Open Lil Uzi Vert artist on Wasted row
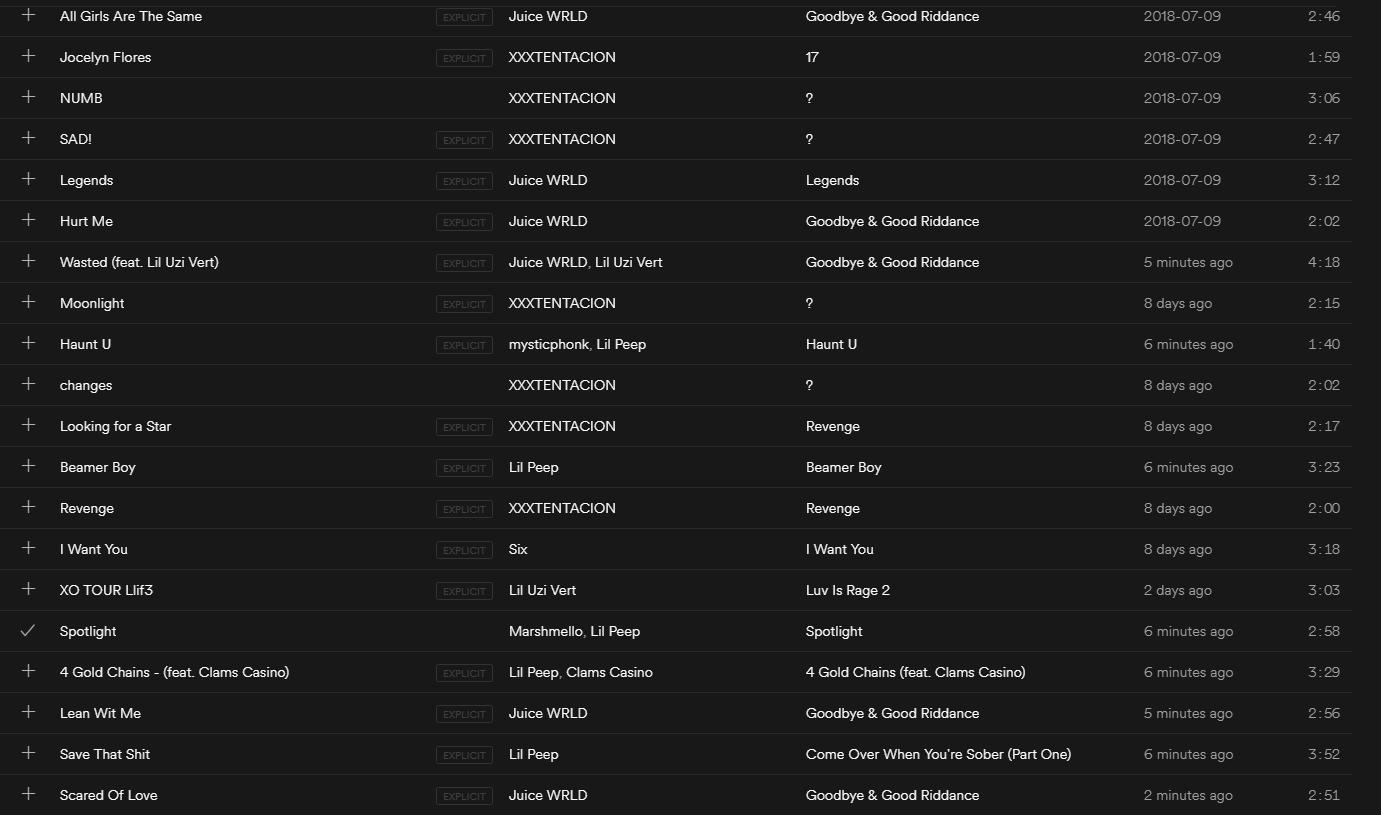Screen dimensions: 1381x815 click(x=629, y=262)
